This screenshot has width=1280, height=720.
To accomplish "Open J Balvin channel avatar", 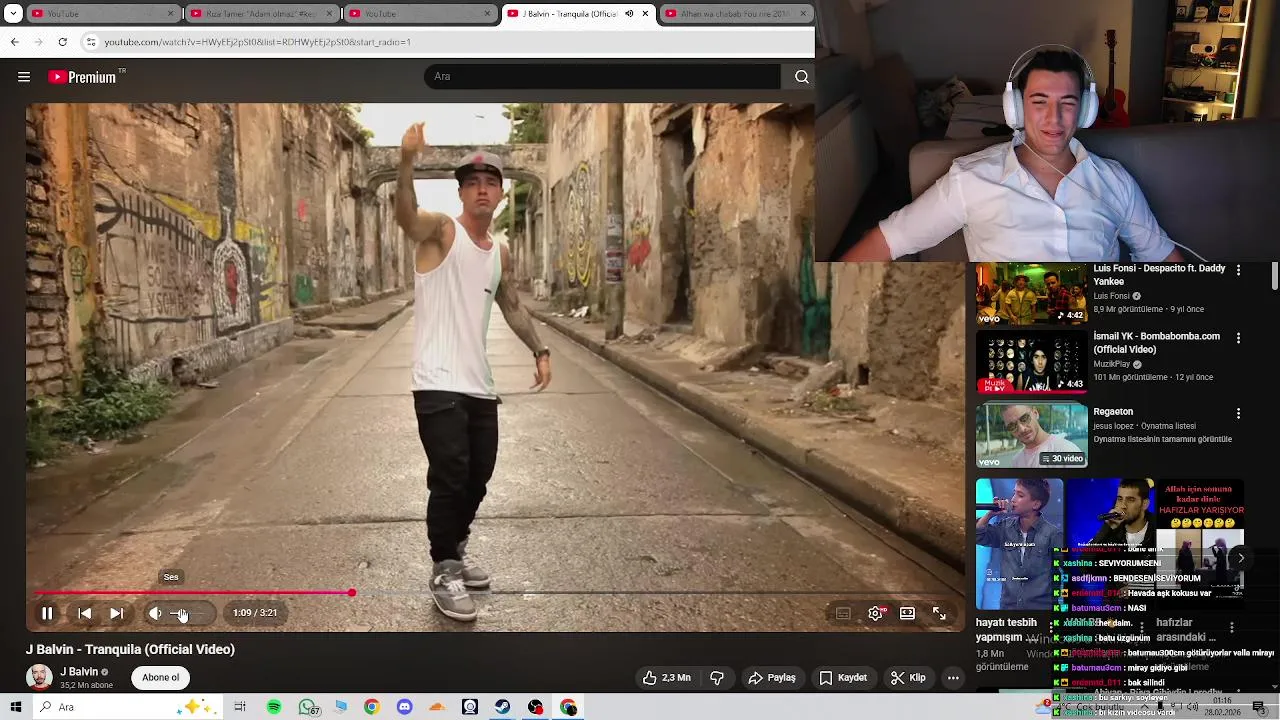I will [x=39, y=677].
